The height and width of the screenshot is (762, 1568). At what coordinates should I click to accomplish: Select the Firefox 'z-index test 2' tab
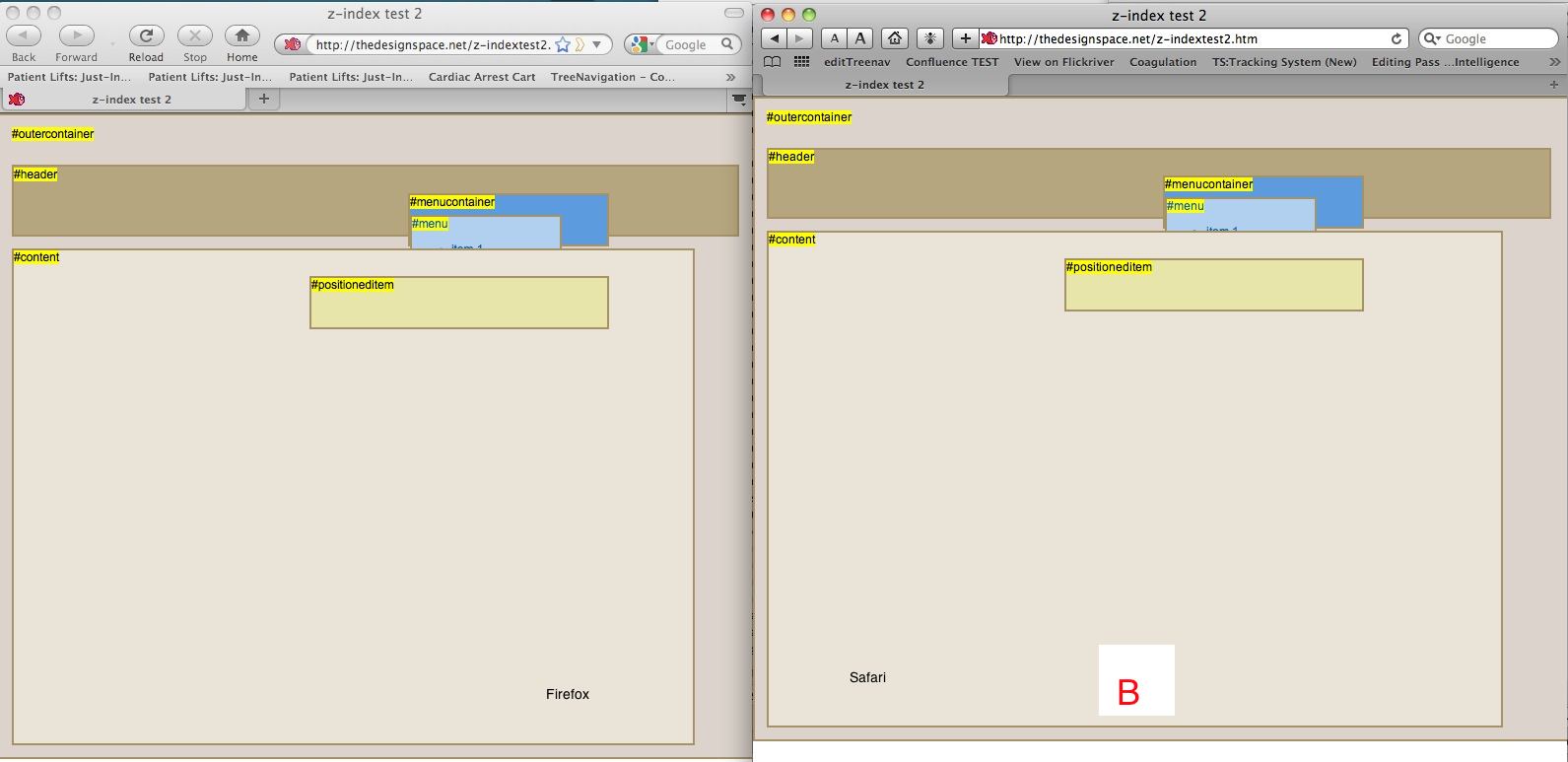pos(131,100)
